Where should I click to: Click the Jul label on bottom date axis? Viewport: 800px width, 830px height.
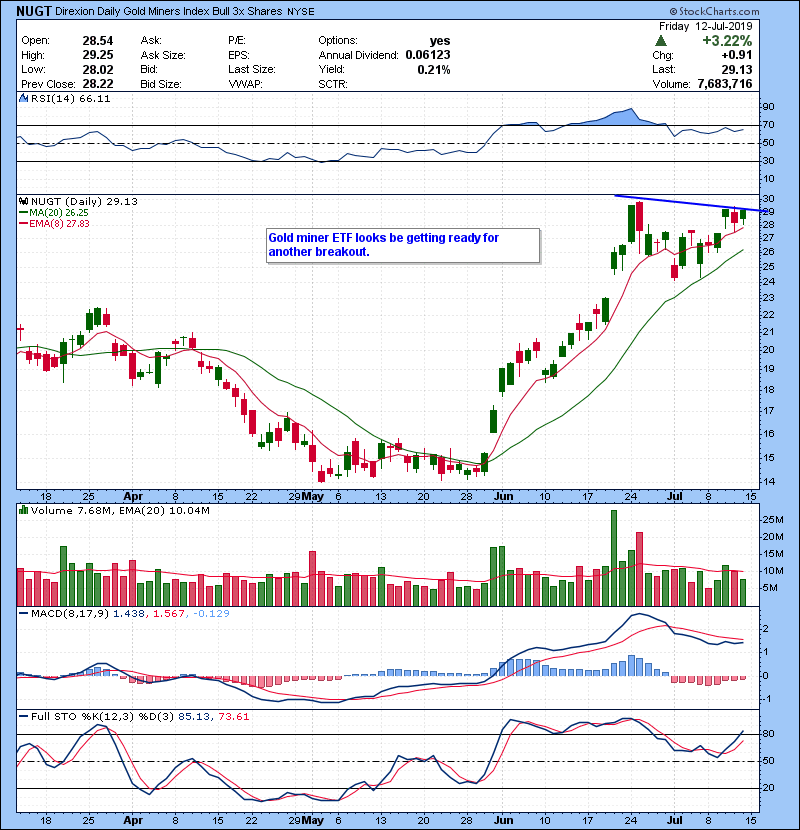pos(675,820)
